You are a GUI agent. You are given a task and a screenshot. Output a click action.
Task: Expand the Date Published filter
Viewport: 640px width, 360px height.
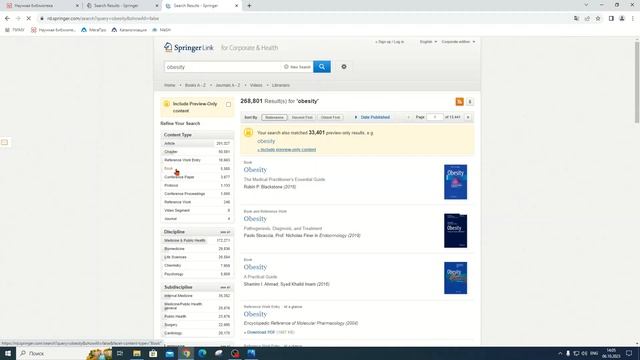[x=372, y=117]
